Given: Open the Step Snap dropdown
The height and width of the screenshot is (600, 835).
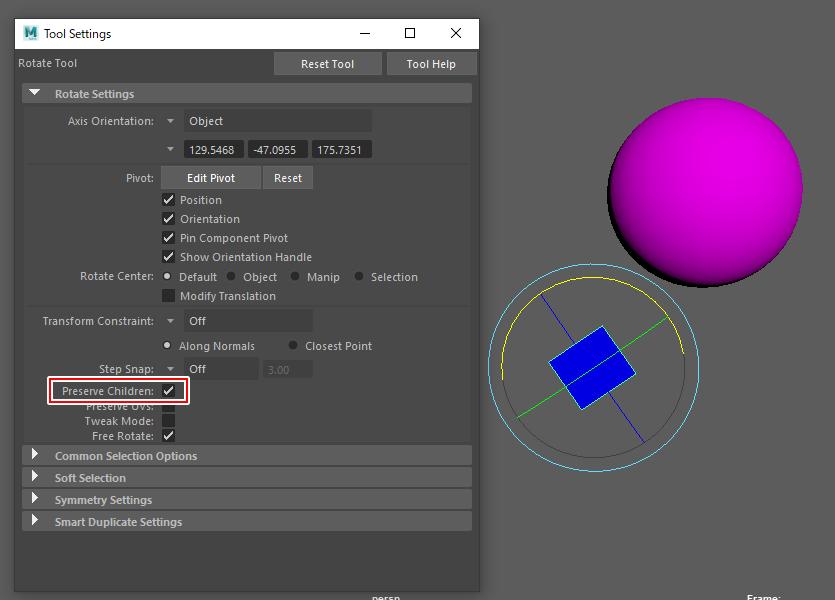Looking at the screenshot, I should pyautogui.click(x=170, y=369).
